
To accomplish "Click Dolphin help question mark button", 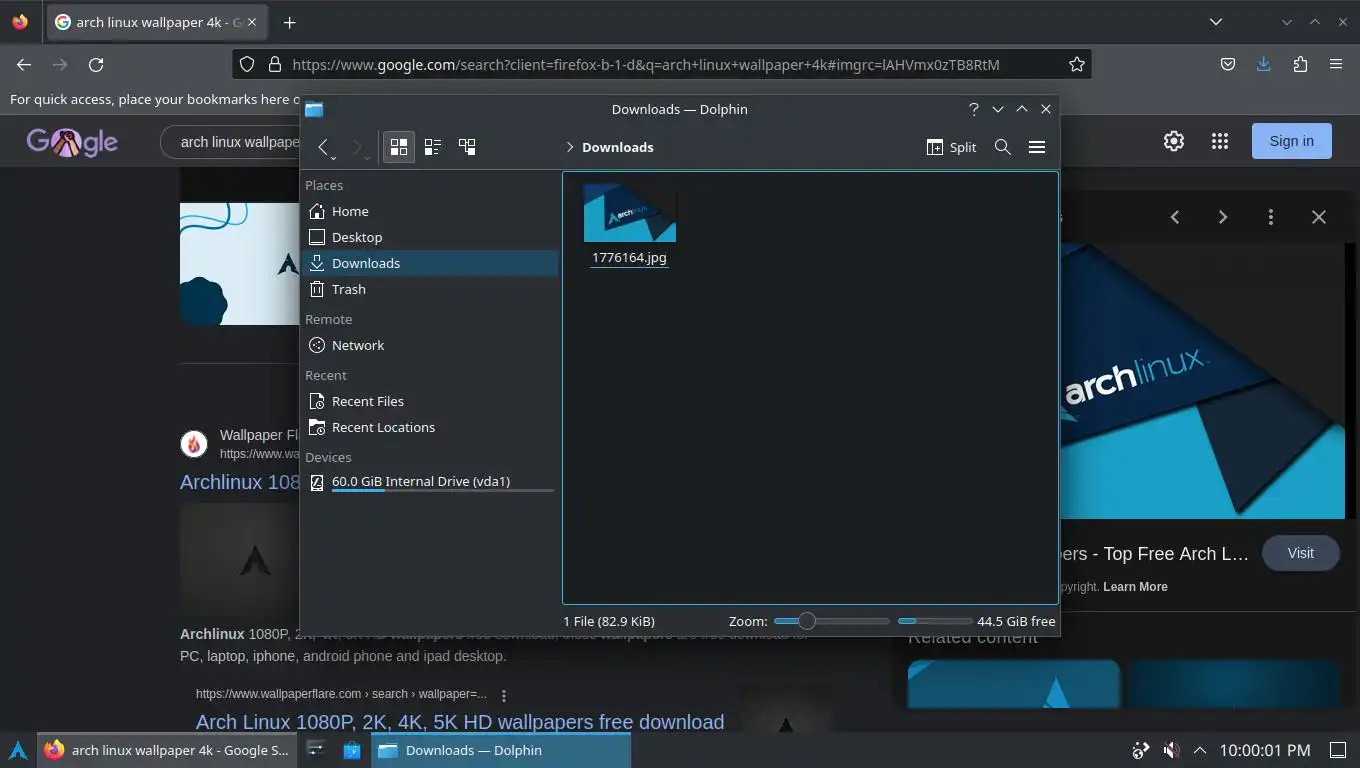I will point(973,109).
